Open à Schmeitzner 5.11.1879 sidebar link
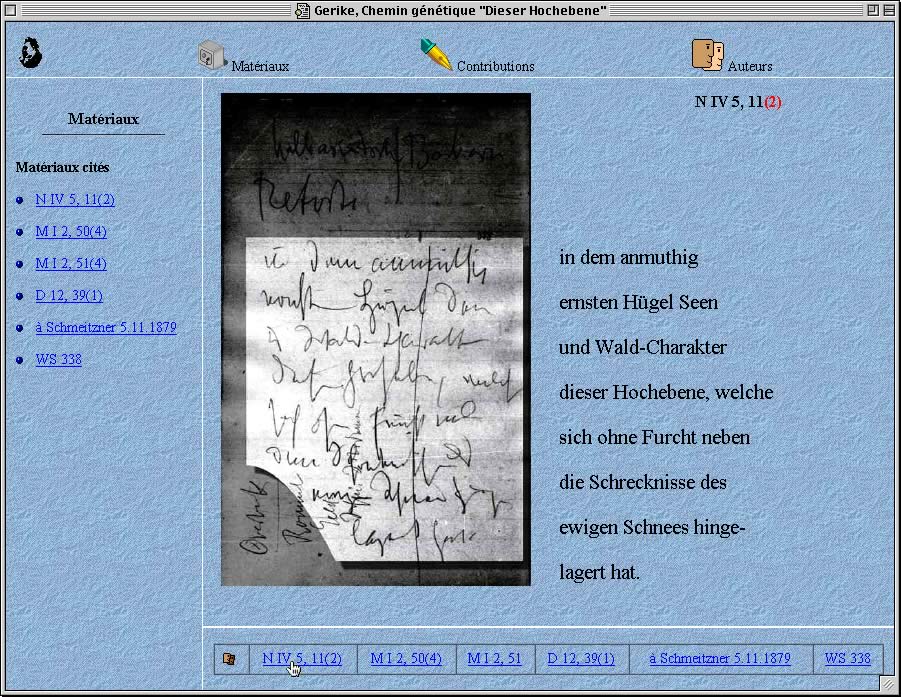 click(x=106, y=328)
